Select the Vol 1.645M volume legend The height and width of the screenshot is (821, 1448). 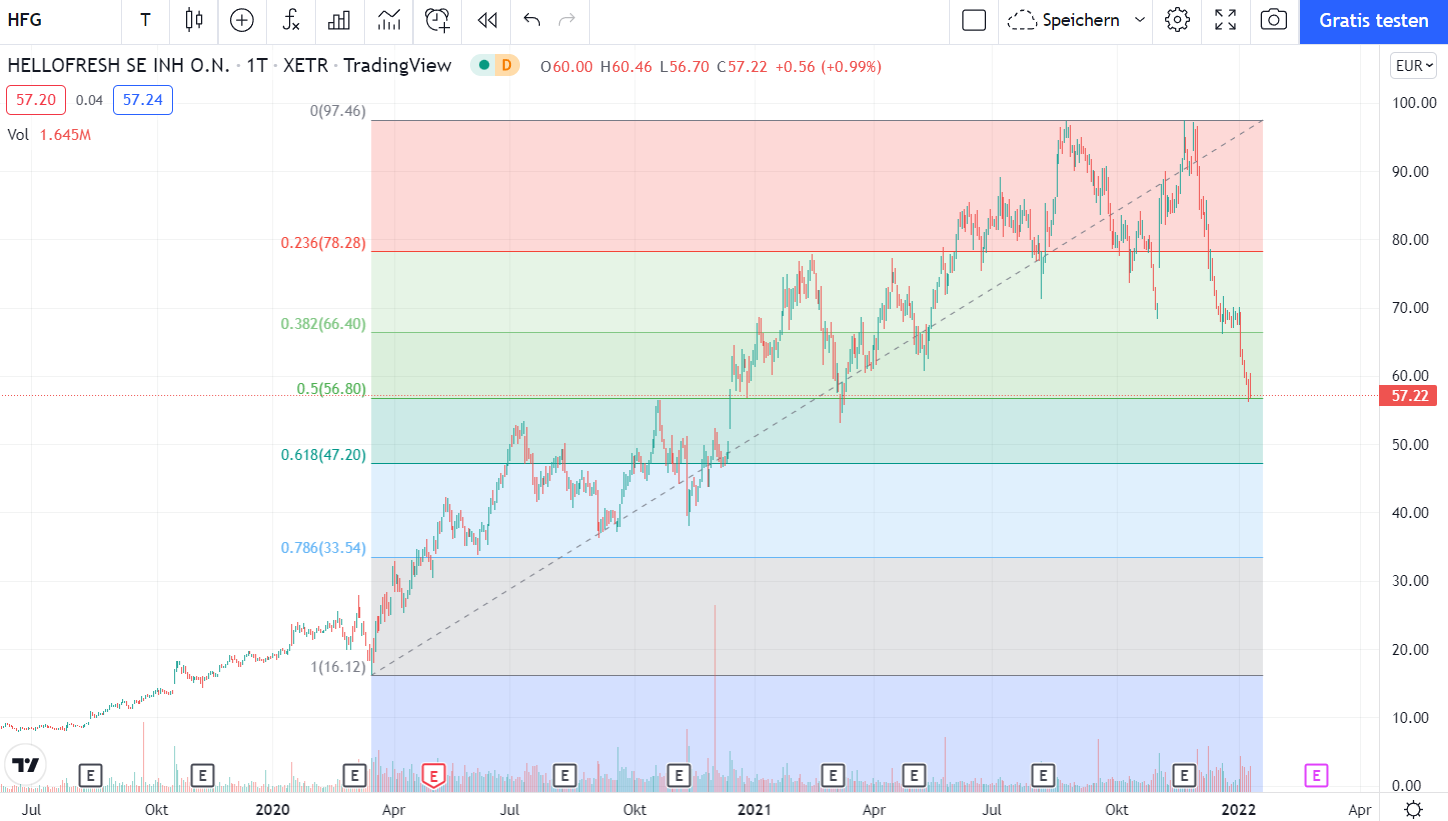pyautogui.click(x=49, y=134)
